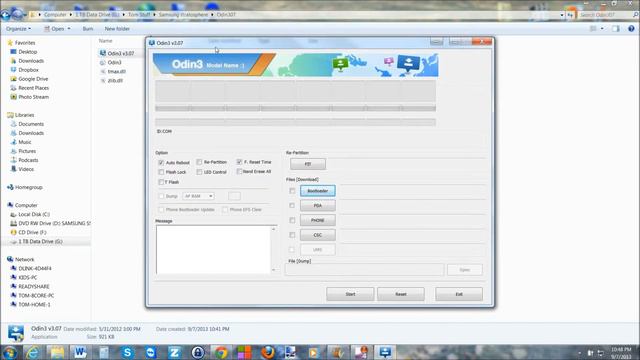Check the box beside PHONE button
The image size is (640, 360).
tap(292, 220)
